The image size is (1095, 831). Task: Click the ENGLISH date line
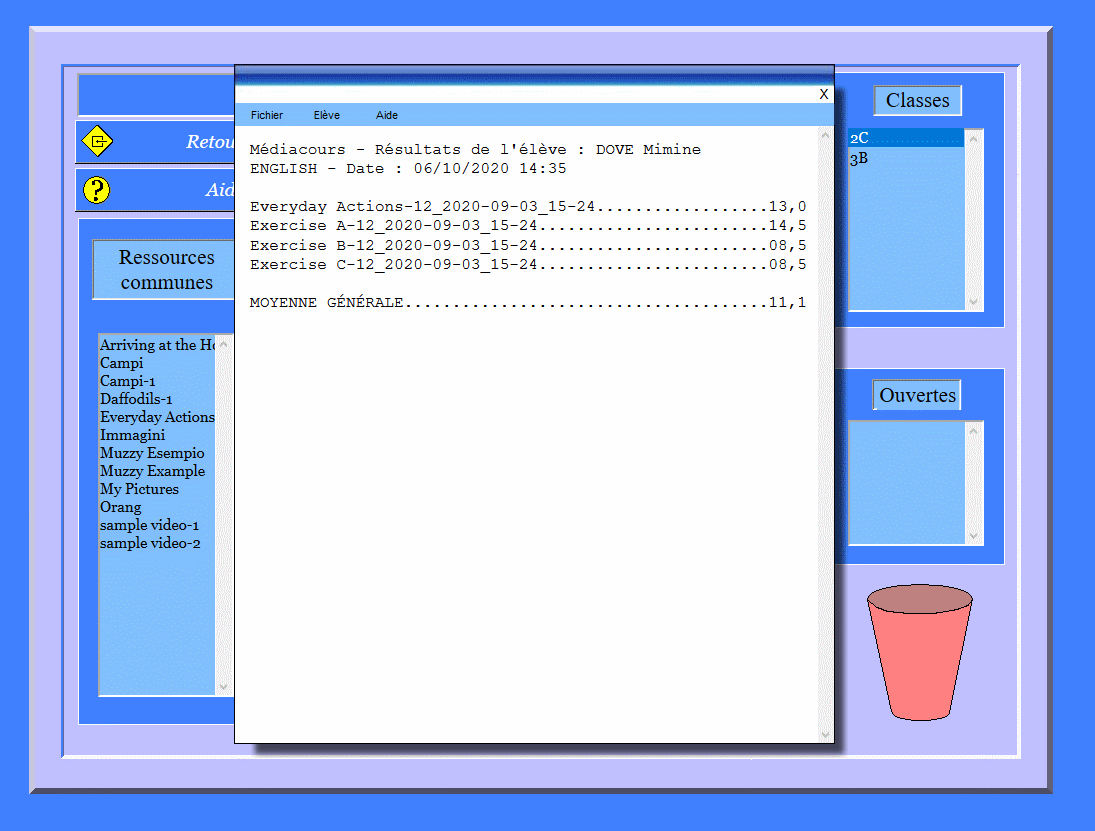[x=408, y=168]
